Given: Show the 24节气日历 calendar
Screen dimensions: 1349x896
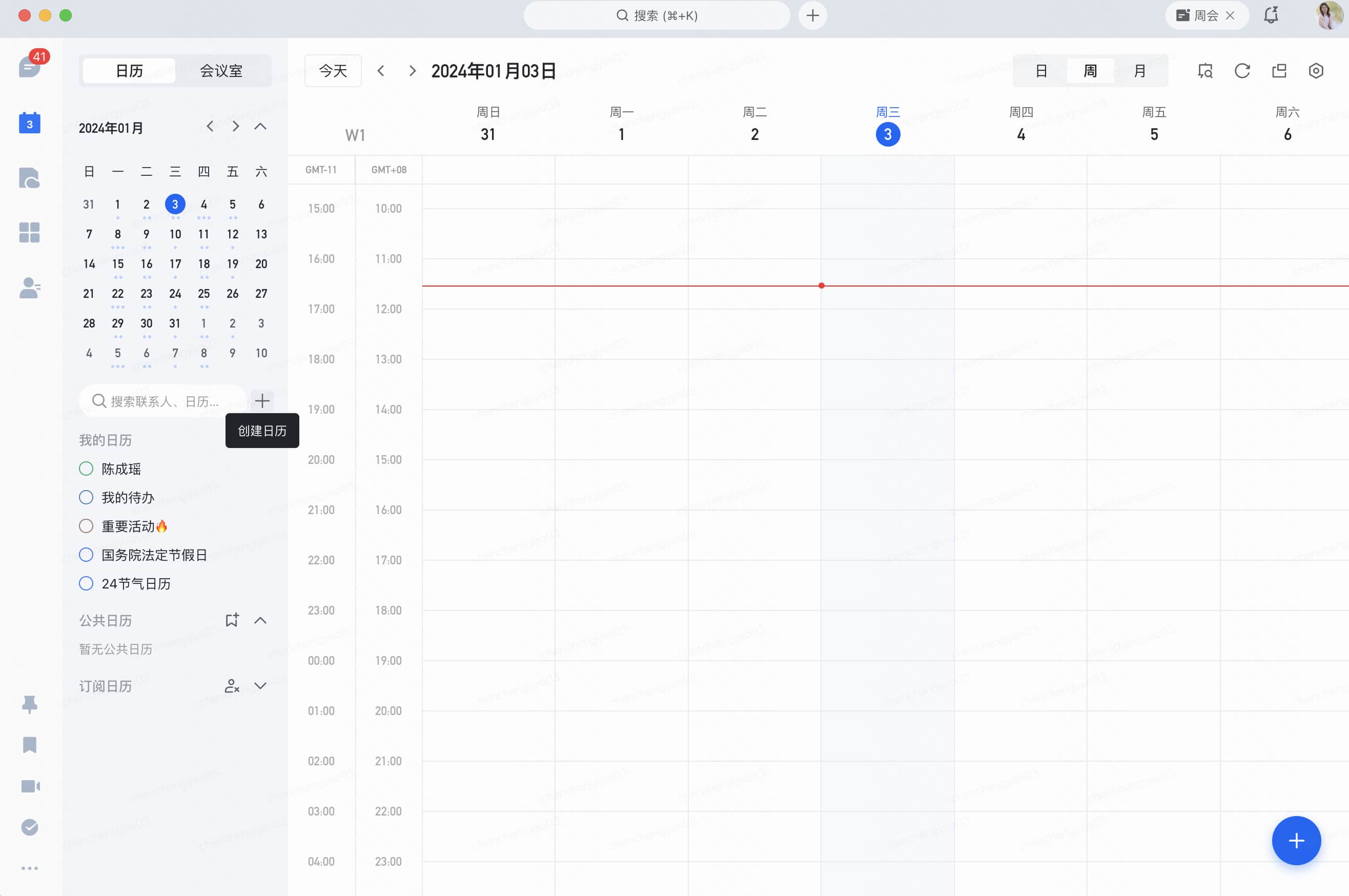Looking at the screenshot, I should (86, 583).
